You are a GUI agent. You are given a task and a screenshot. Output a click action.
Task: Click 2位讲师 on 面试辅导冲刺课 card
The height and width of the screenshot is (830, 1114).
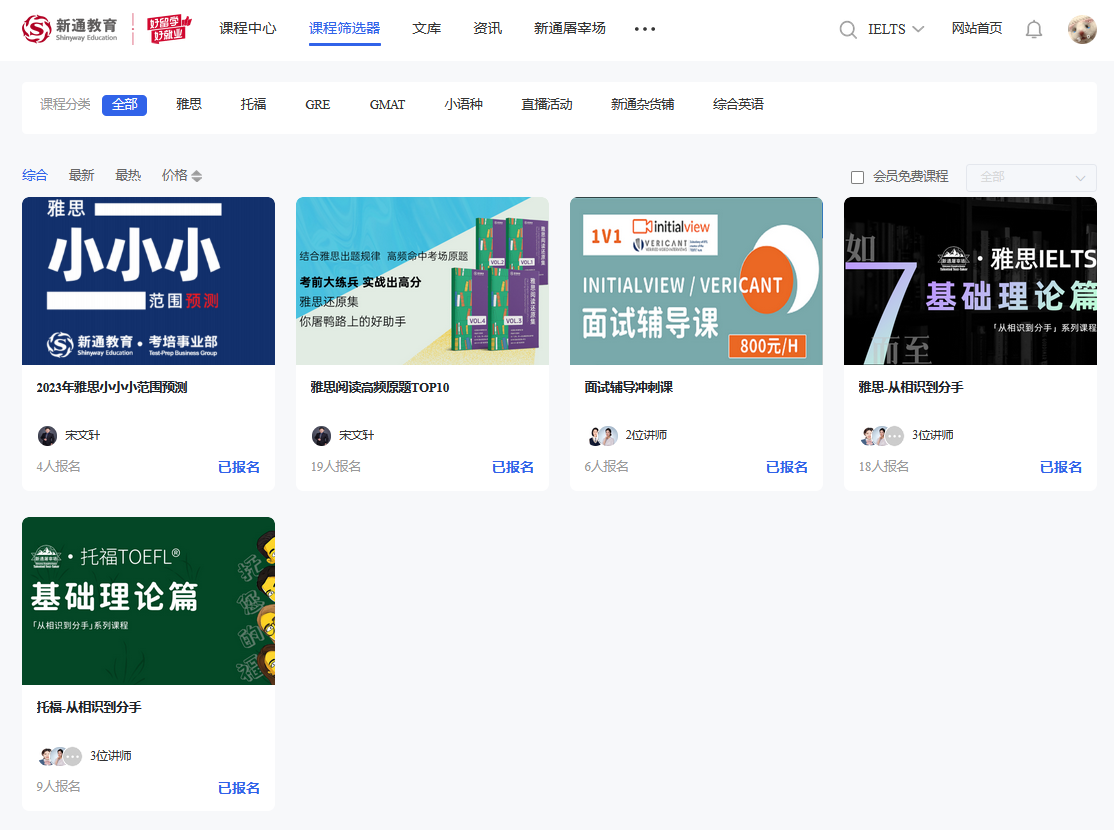coord(647,435)
